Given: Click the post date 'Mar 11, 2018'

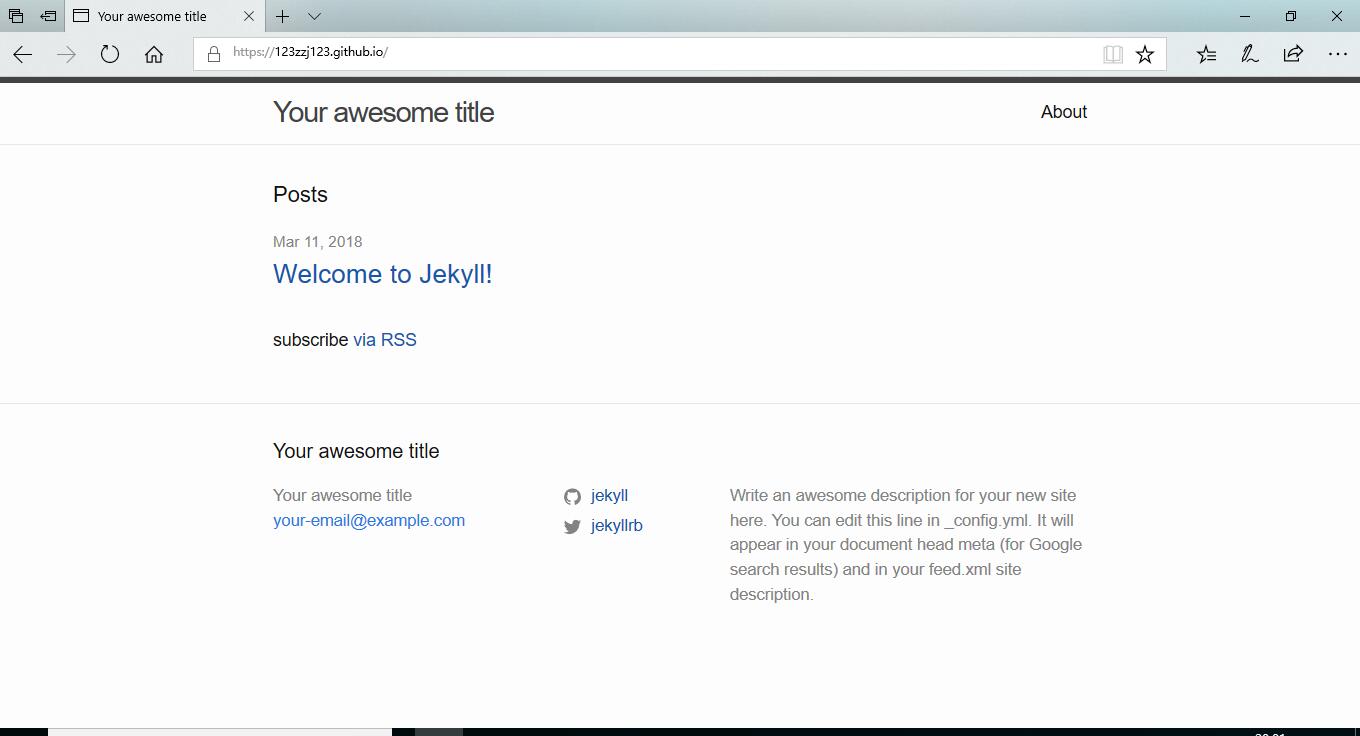Looking at the screenshot, I should (317, 242).
